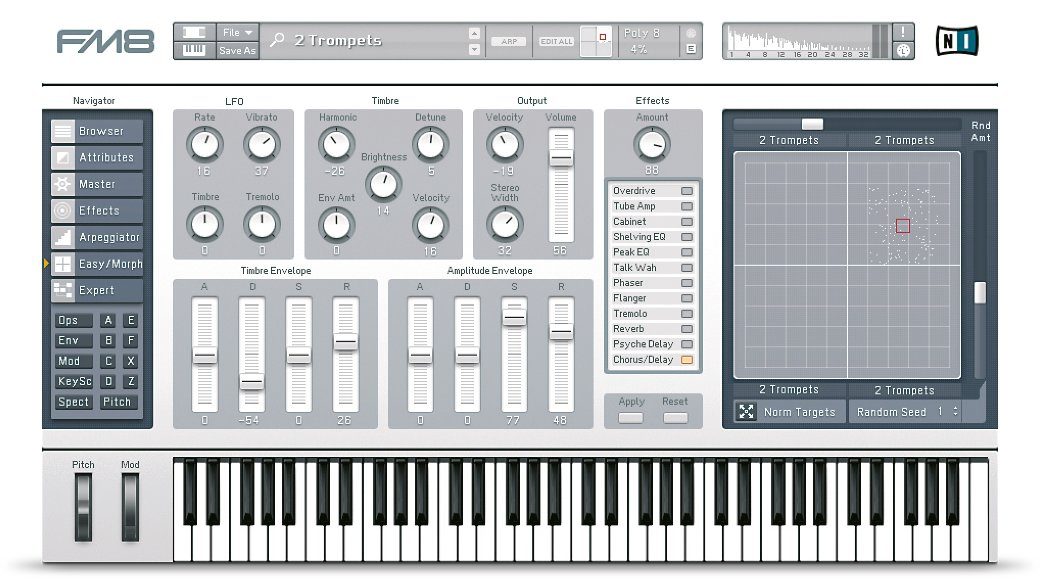The width and height of the screenshot is (1040, 579).
Task: Open the Ops expert page
Action: coord(73,320)
